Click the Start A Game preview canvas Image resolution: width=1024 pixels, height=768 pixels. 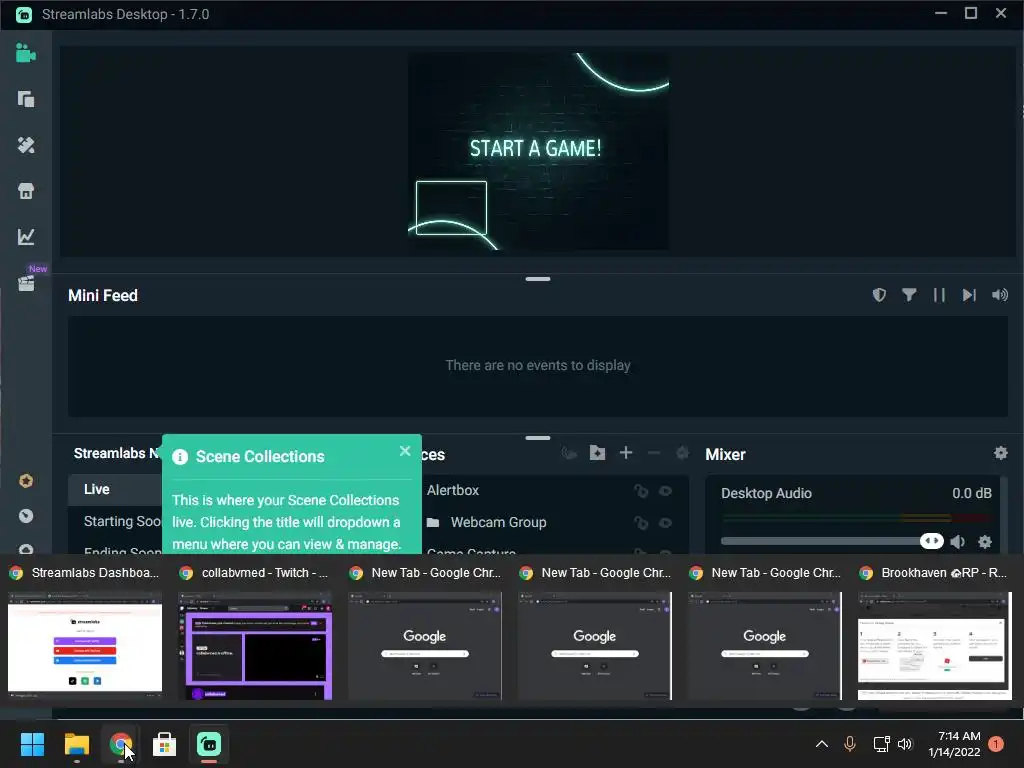point(538,151)
